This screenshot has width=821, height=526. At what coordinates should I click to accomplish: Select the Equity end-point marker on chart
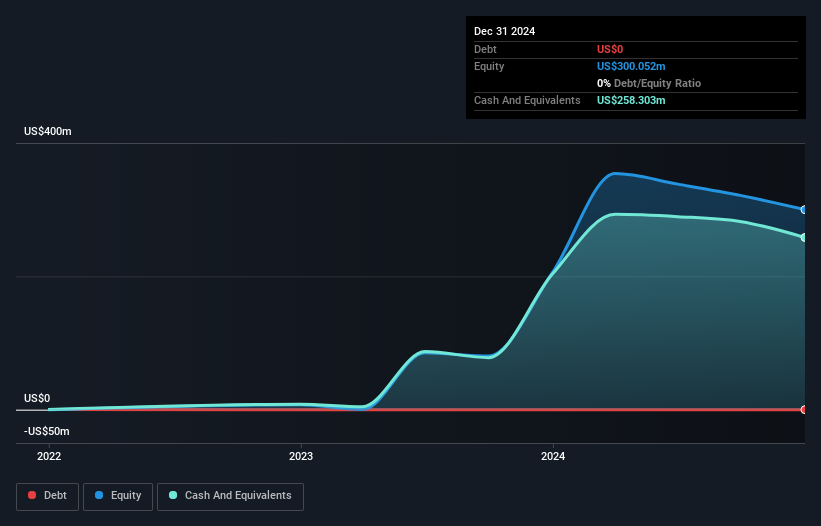coord(804,210)
